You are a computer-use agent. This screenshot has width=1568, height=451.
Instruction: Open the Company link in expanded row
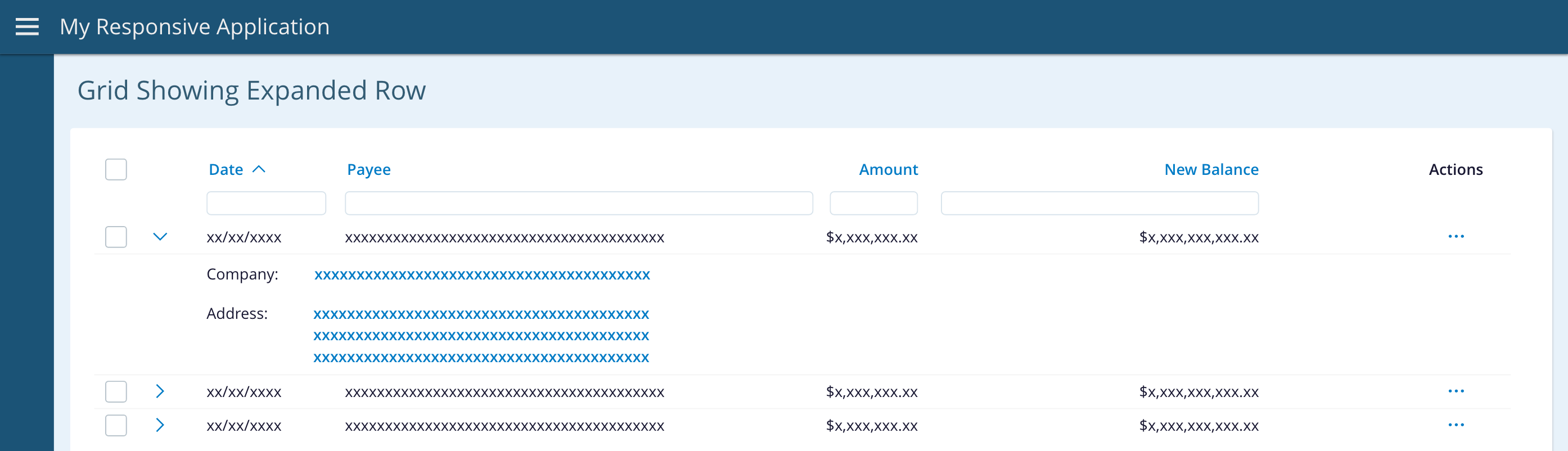pos(481,275)
